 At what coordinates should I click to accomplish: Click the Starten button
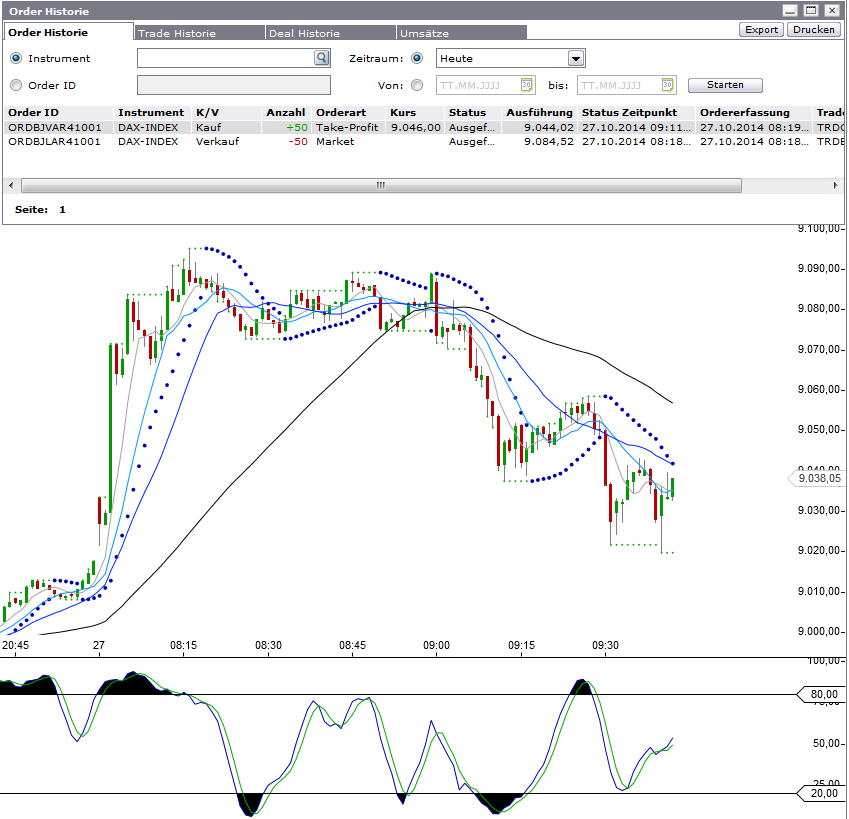click(x=725, y=85)
